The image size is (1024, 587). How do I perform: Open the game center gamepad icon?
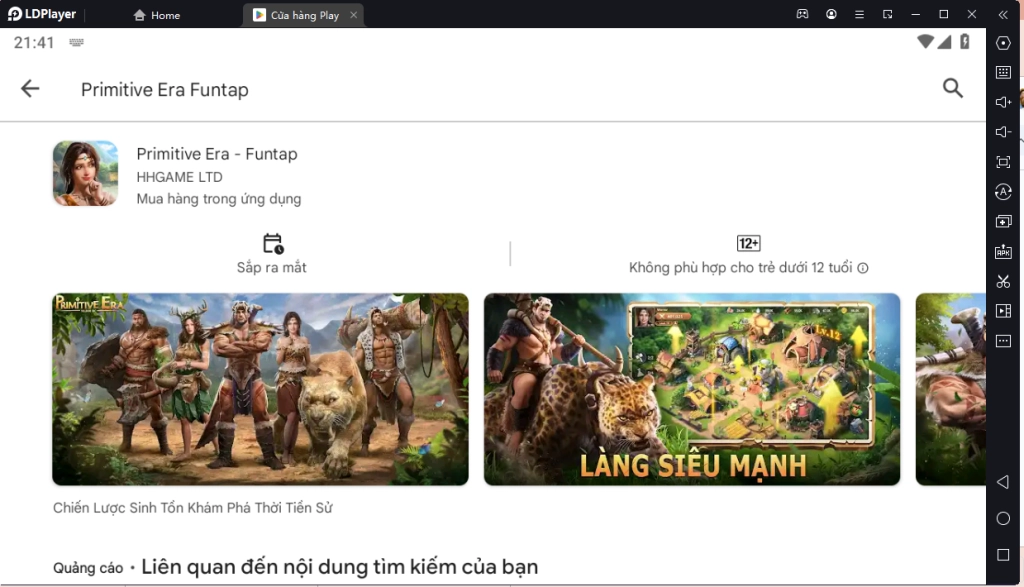pos(800,14)
